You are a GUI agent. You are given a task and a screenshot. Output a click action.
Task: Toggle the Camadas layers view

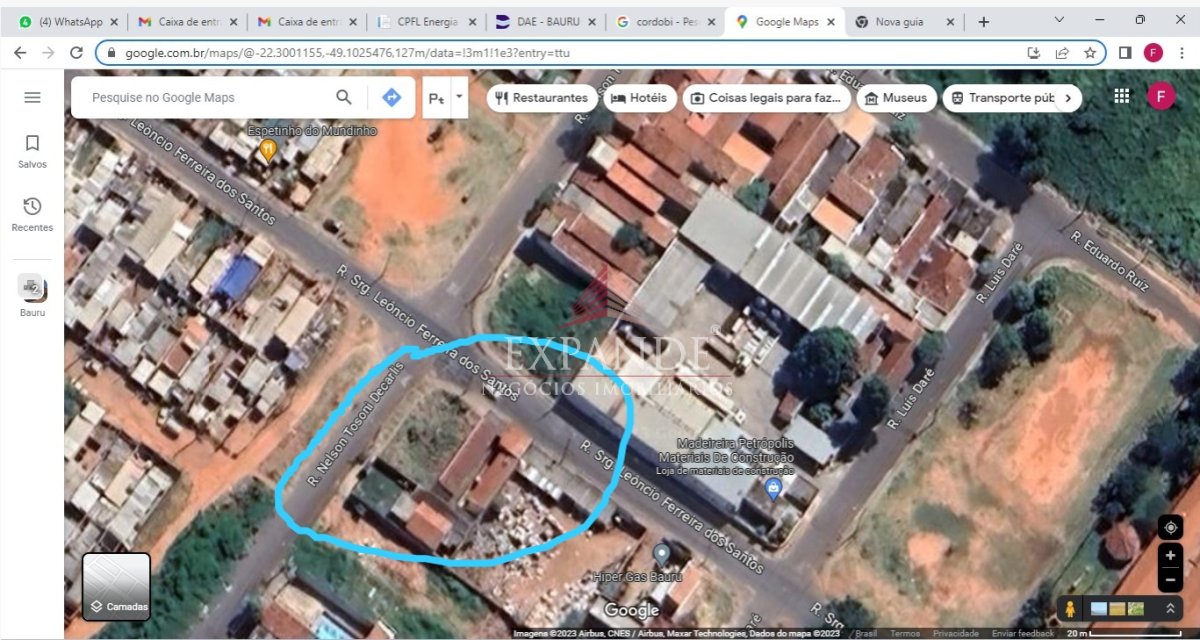[x=116, y=587]
